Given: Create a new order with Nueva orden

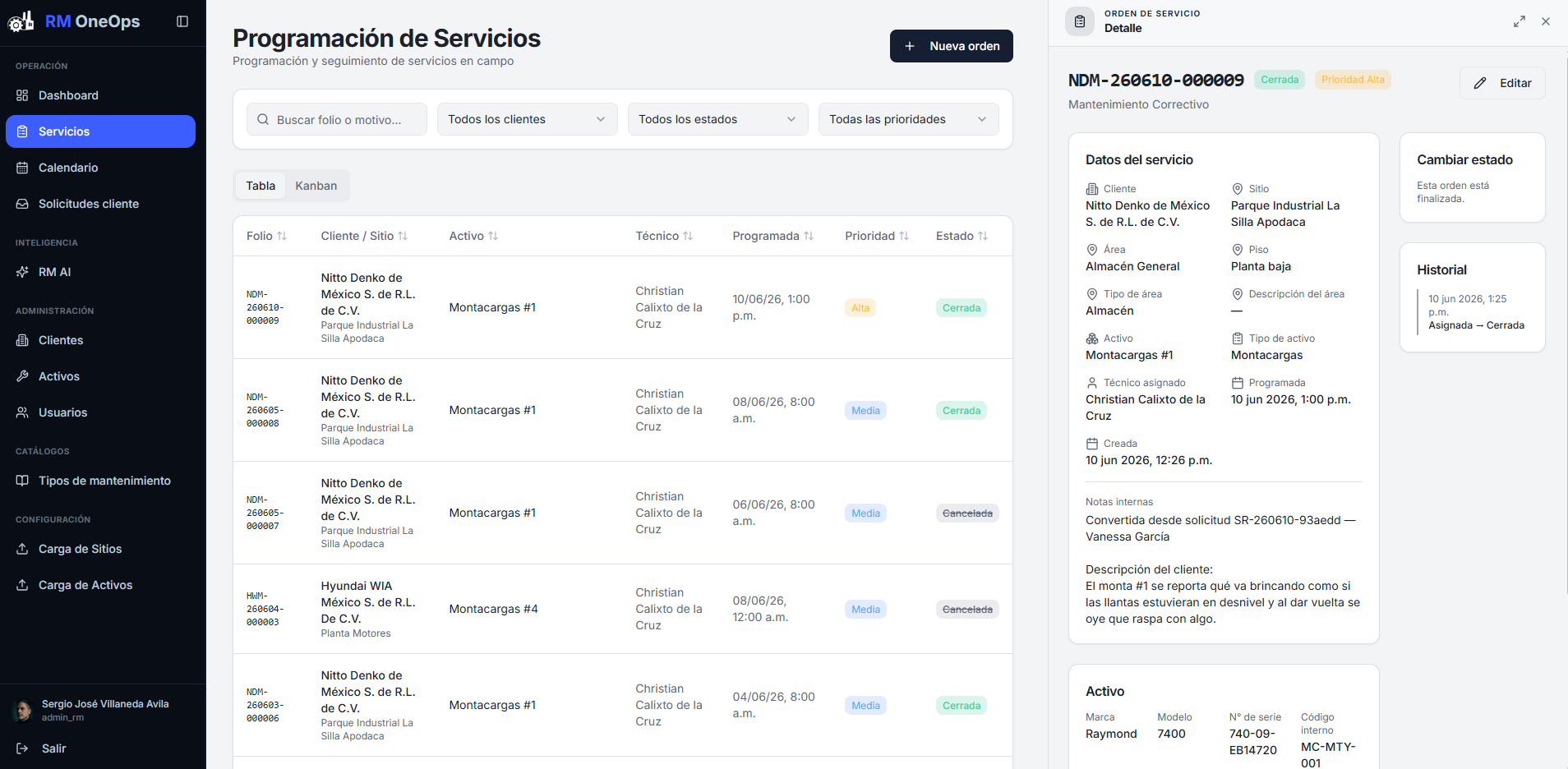Looking at the screenshot, I should (x=951, y=46).
